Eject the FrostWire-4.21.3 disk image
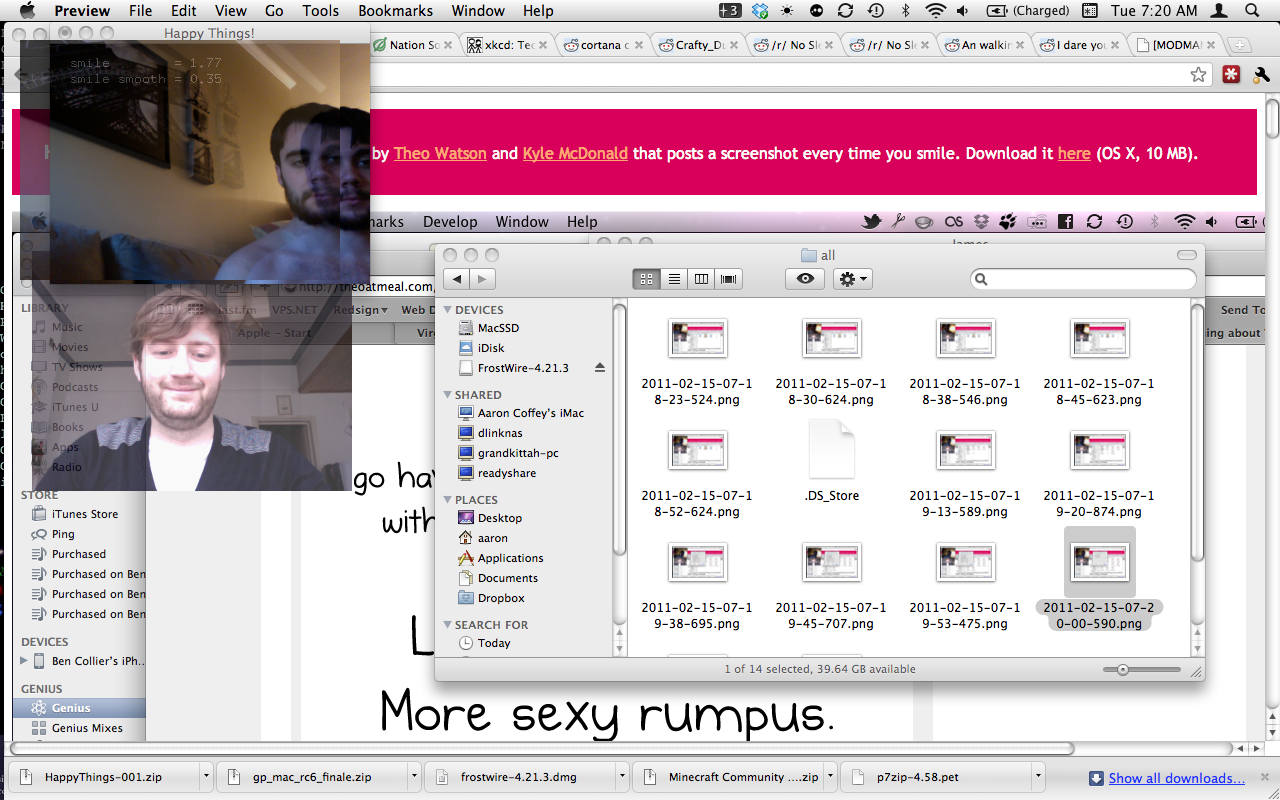Screen dimensions: 1280x800 [600, 368]
